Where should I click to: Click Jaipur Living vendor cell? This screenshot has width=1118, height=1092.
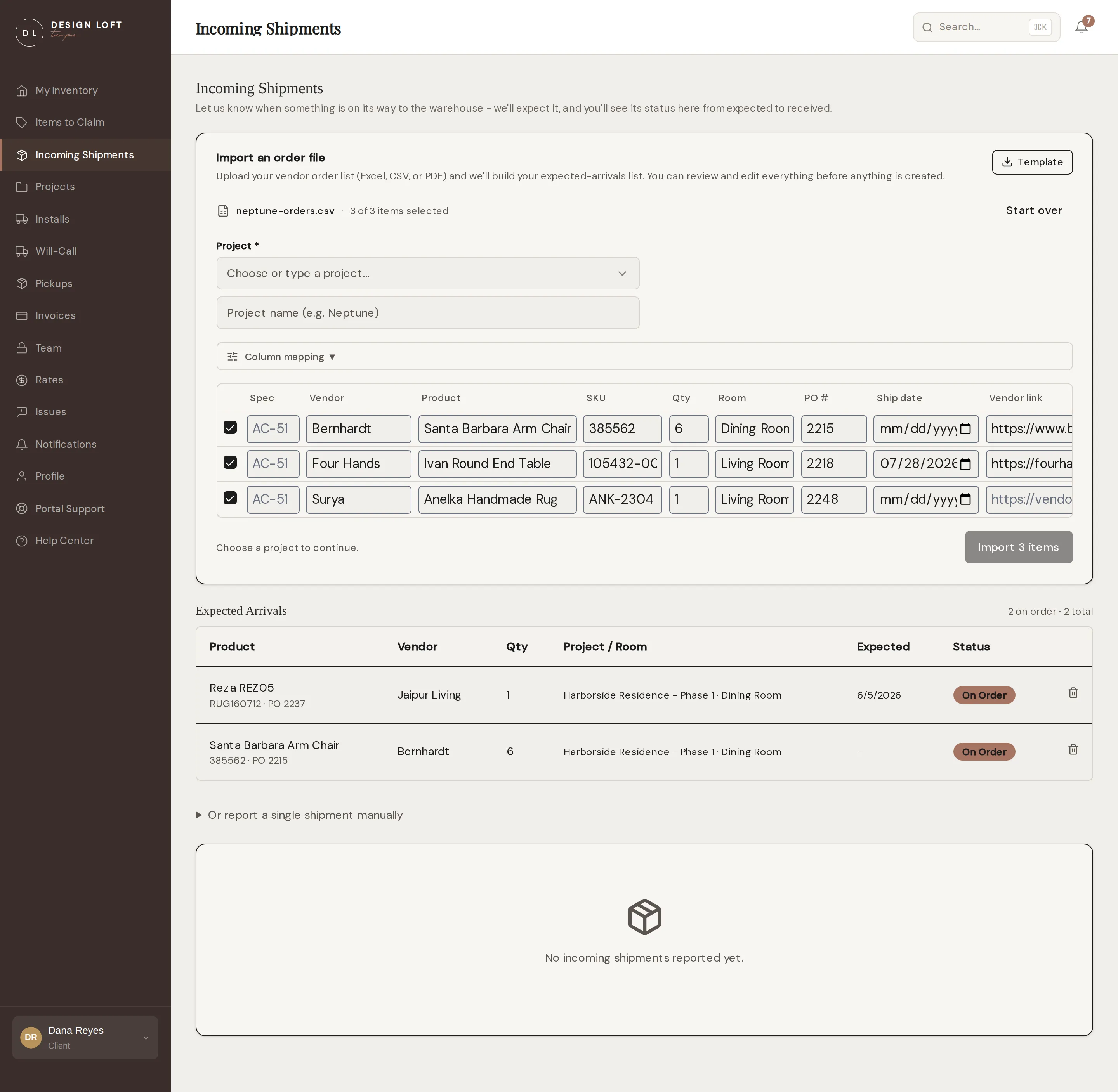click(x=429, y=695)
